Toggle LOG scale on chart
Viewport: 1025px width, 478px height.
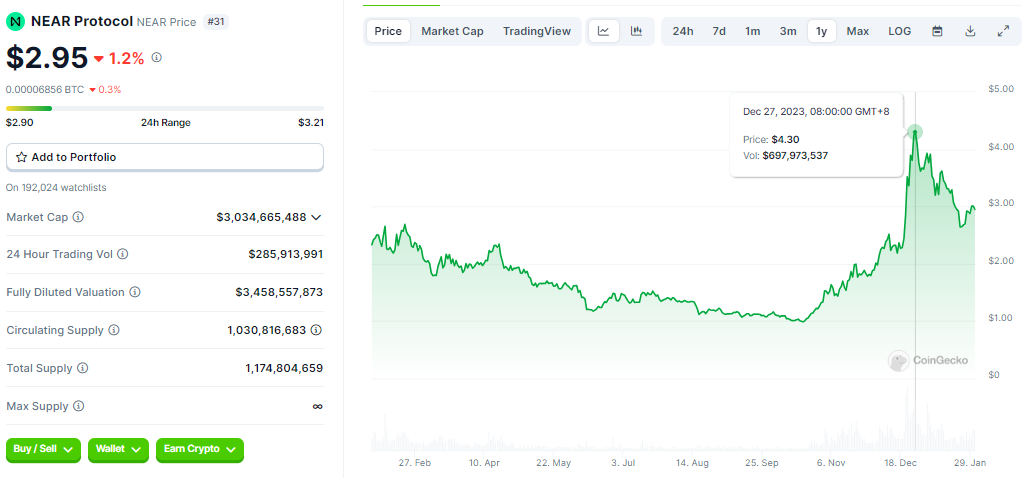pos(899,31)
